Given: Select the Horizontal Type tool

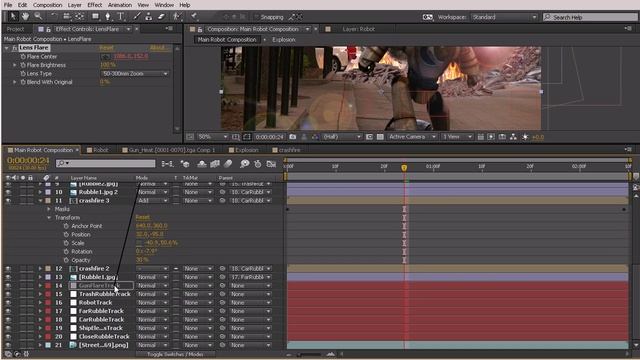Looking at the screenshot, I should point(121,16).
